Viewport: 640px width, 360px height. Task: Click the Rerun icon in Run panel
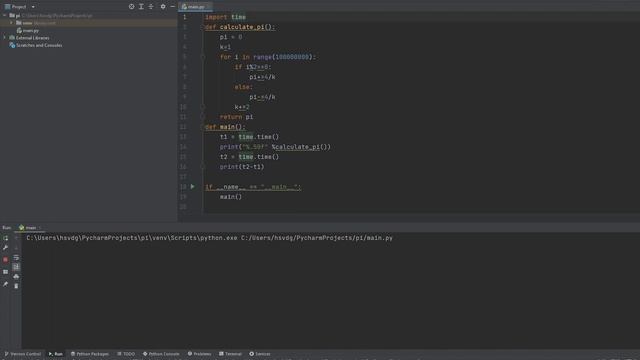[x=5, y=238]
